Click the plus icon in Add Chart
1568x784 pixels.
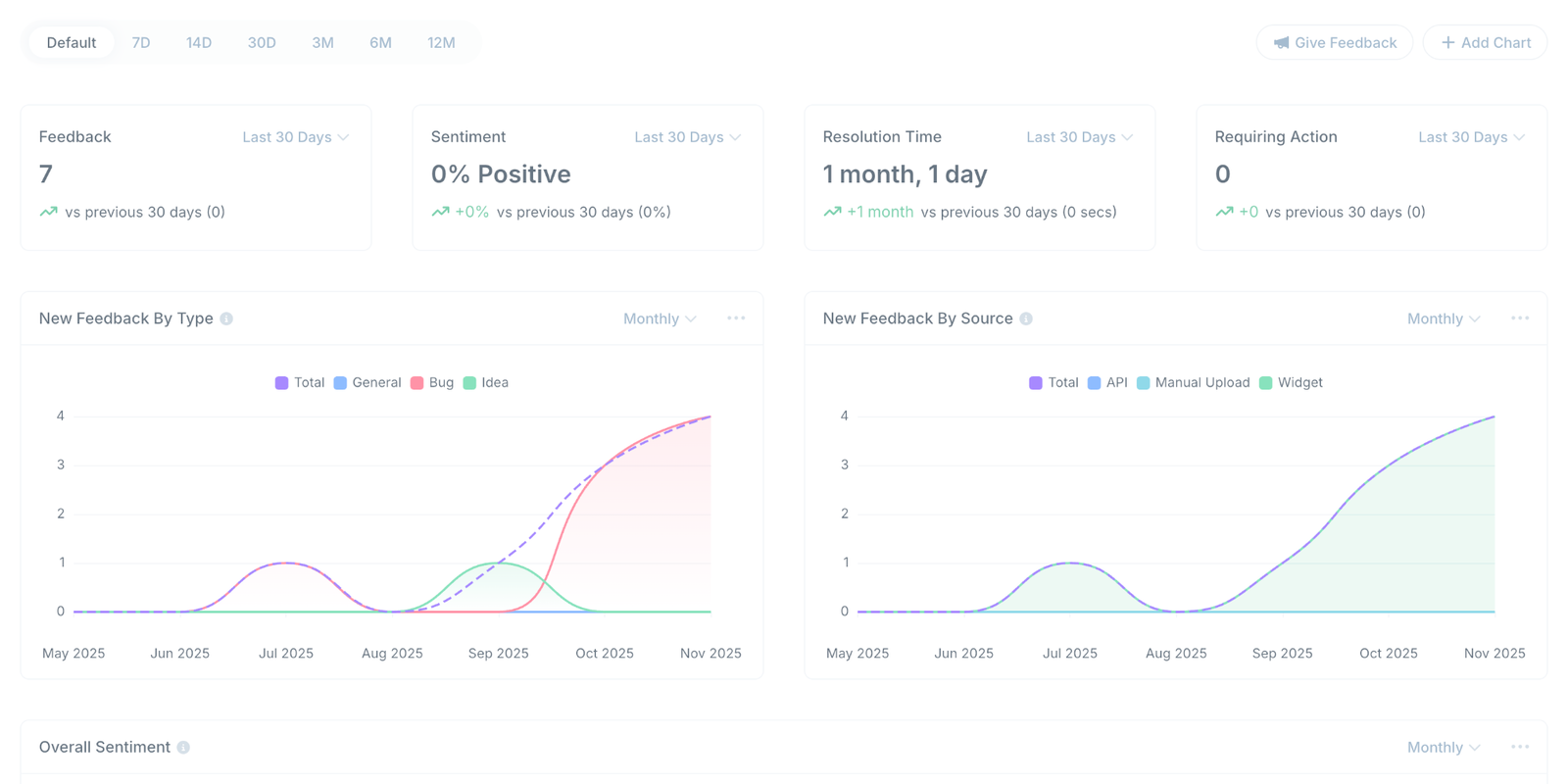pyautogui.click(x=1446, y=42)
